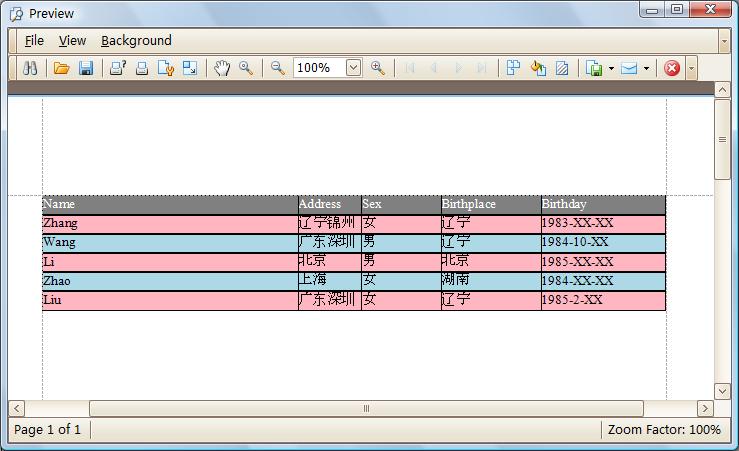Click the Watermark icon
This screenshot has height=451, width=739.
(x=562, y=68)
